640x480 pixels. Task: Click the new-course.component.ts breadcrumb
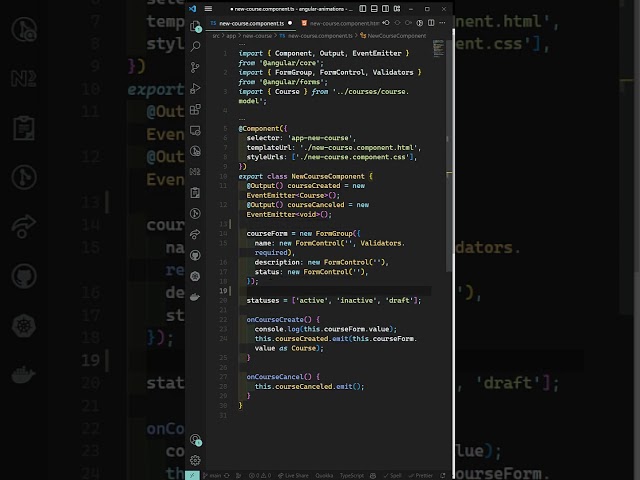pyautogui.click(x=316, y=36)
